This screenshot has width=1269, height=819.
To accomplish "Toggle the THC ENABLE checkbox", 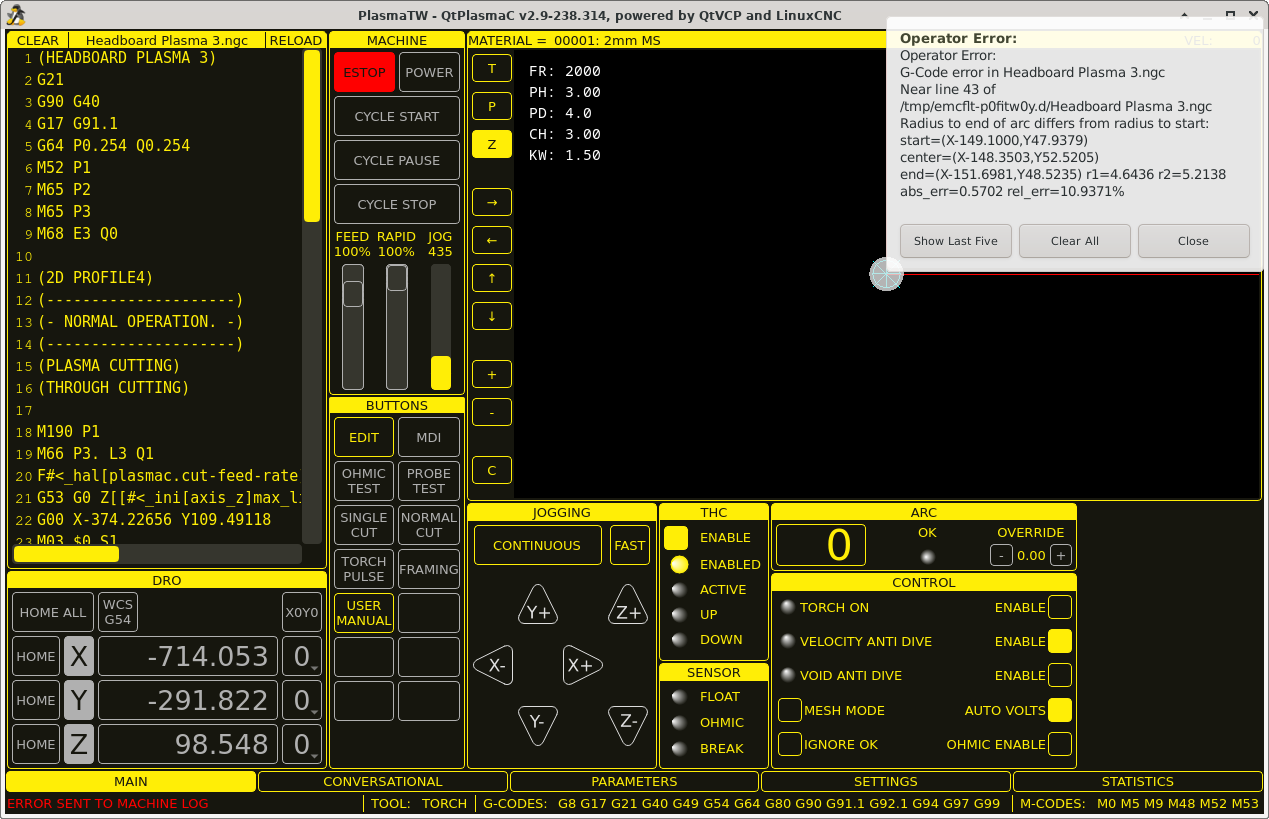I will [x=676, y=538].
